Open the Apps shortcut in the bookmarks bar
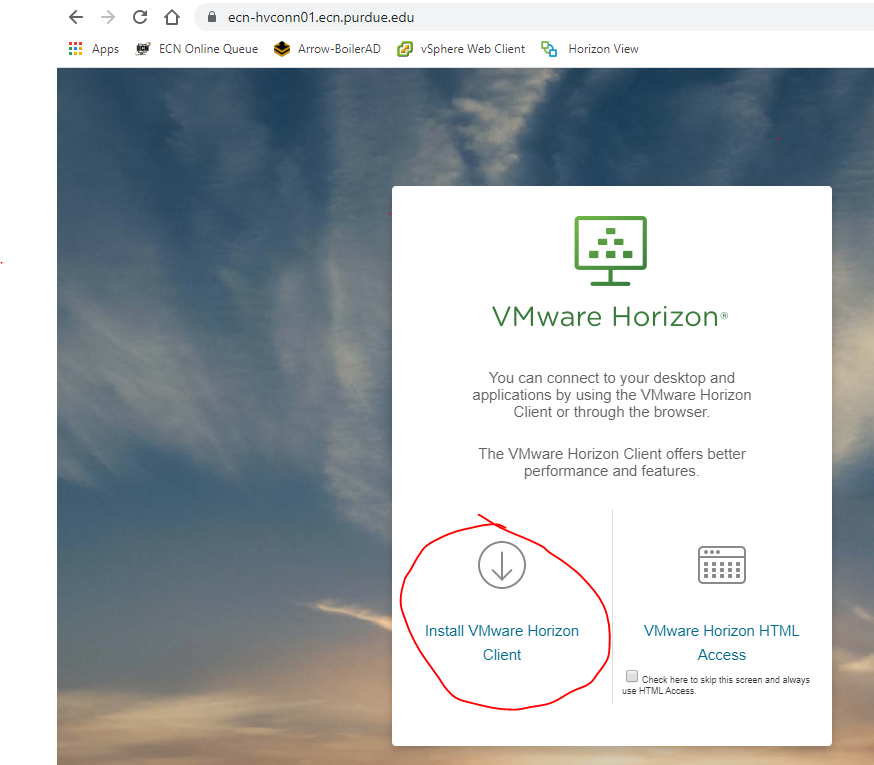Image resolution: width=874 pixels, height=765 pixels. (94, 49)
